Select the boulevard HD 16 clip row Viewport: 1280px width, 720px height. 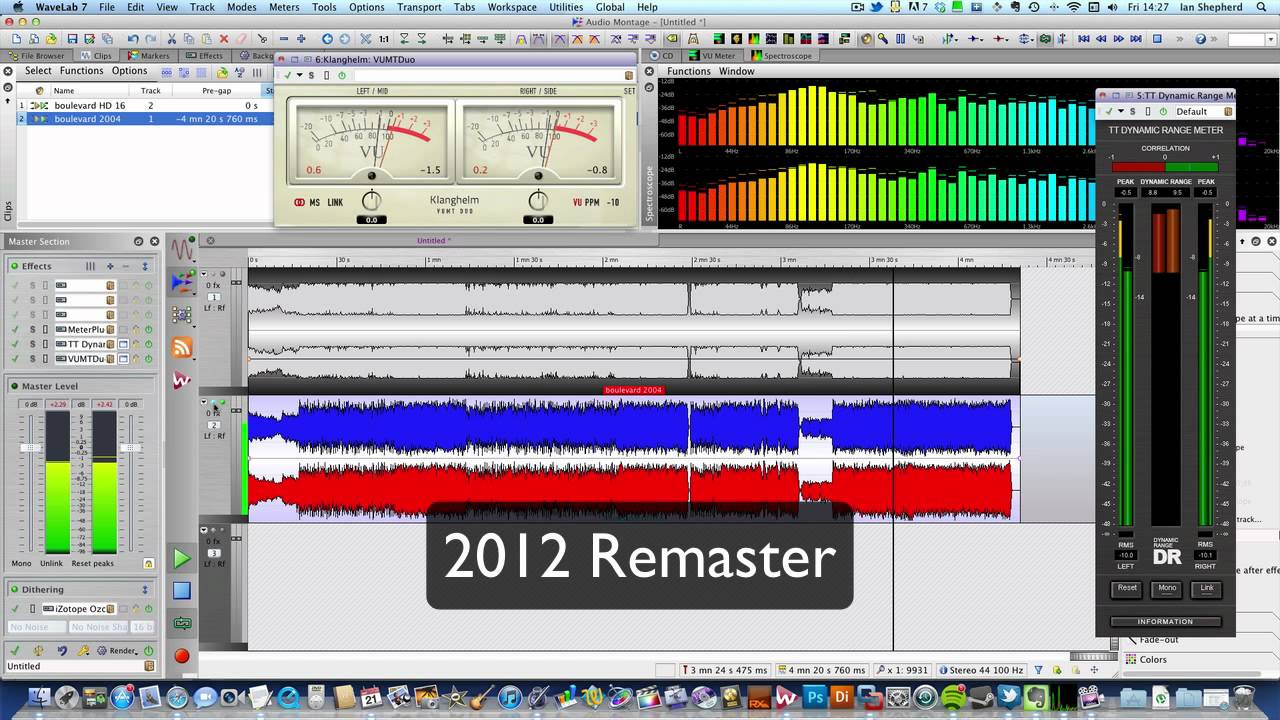click(137, 105)
